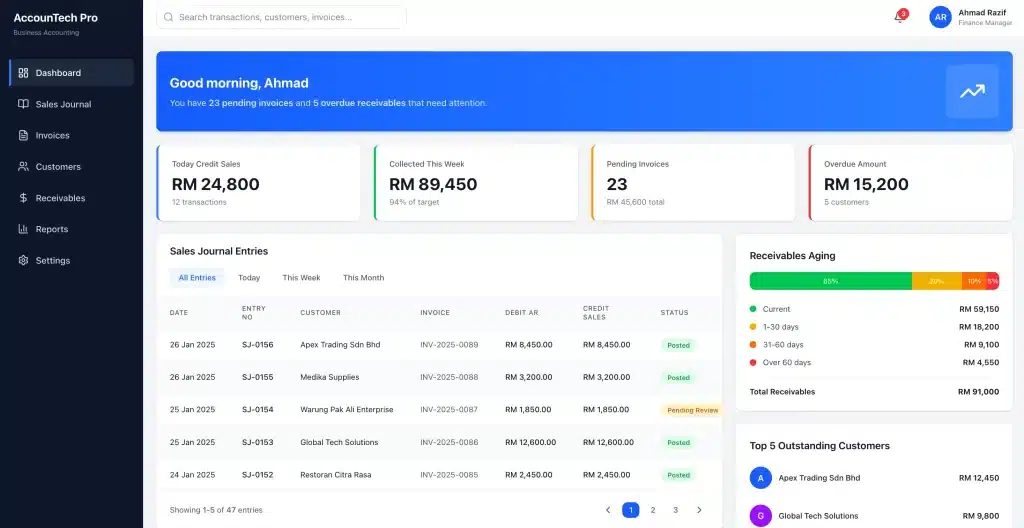Click customer Warung Pak Ali Enterprise
The width and height of the screenshot is (1024, 528).
click(347, 410)
